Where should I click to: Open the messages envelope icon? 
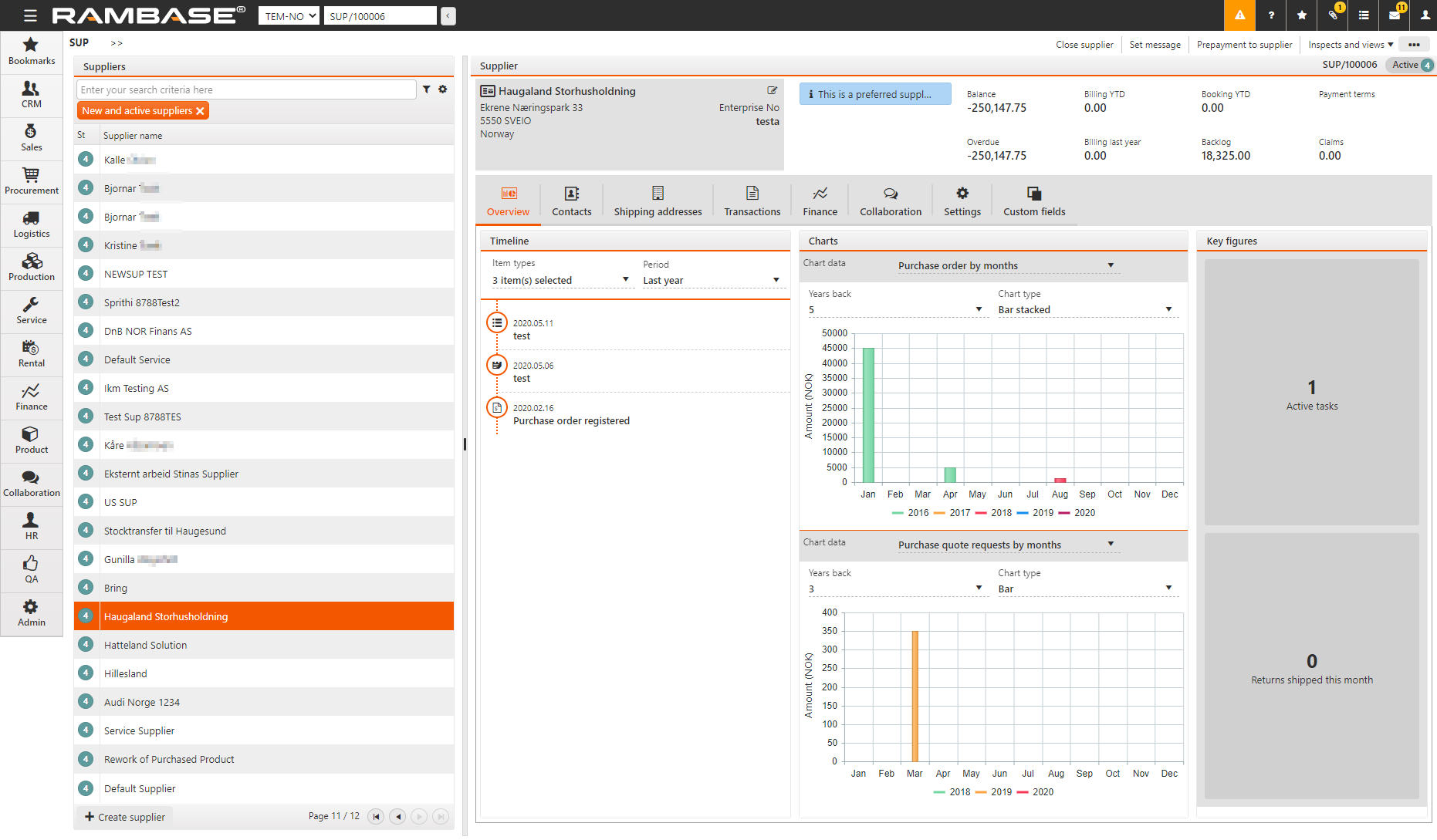click(1395, 15)
